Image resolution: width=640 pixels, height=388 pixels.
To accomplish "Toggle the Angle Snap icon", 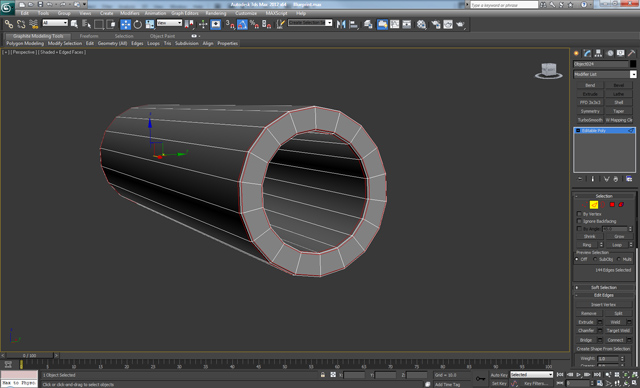I will pos(242,24).
